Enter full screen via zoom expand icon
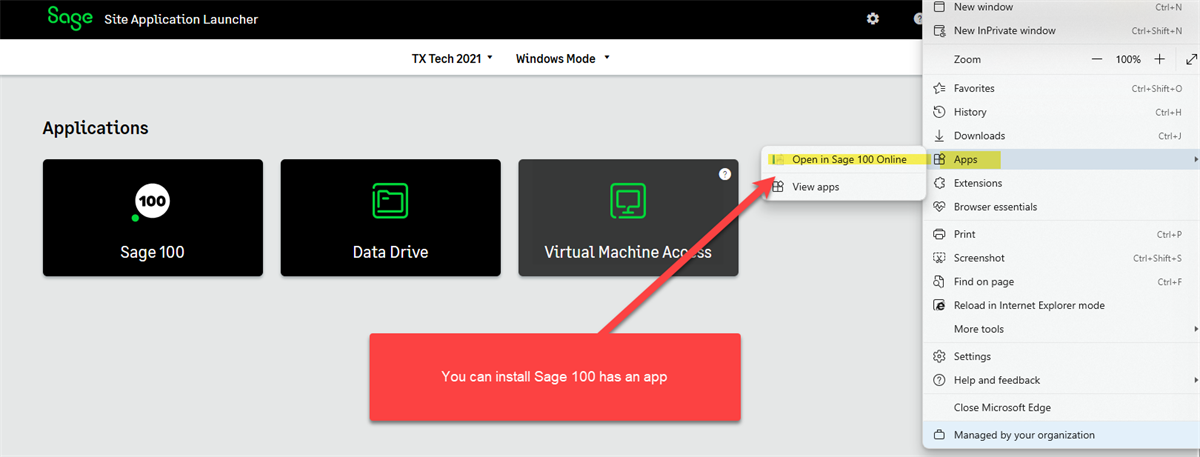 tap(1191, 60)
